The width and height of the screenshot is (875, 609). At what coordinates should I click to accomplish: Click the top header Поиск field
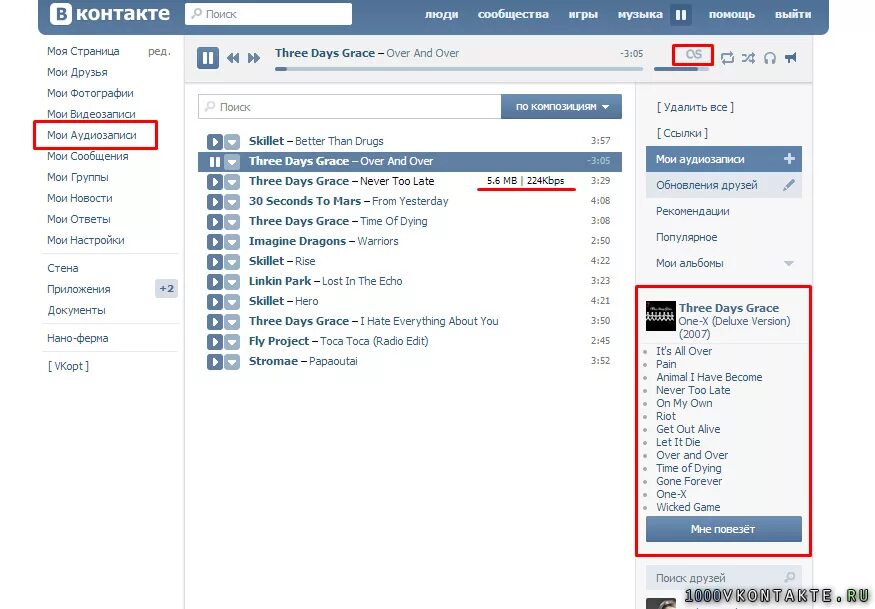pos(268,14)
